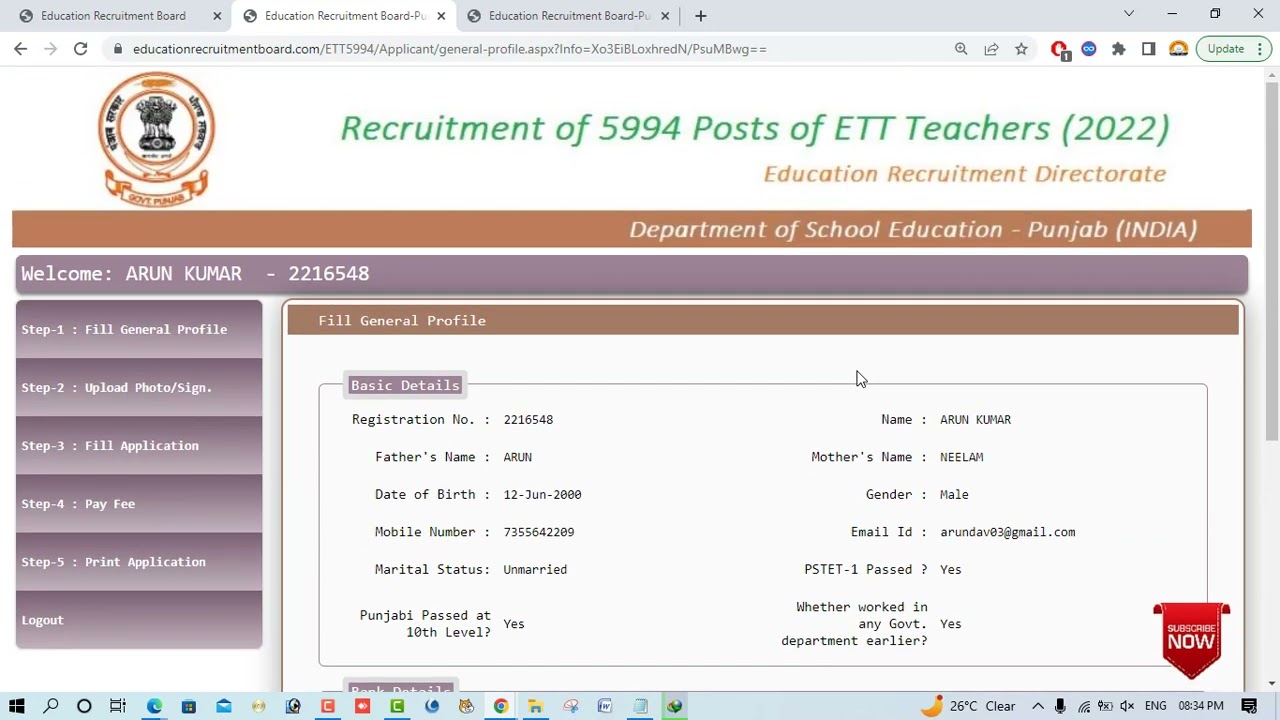Close the first Education Recruitment Board tab

click(217, 16)
